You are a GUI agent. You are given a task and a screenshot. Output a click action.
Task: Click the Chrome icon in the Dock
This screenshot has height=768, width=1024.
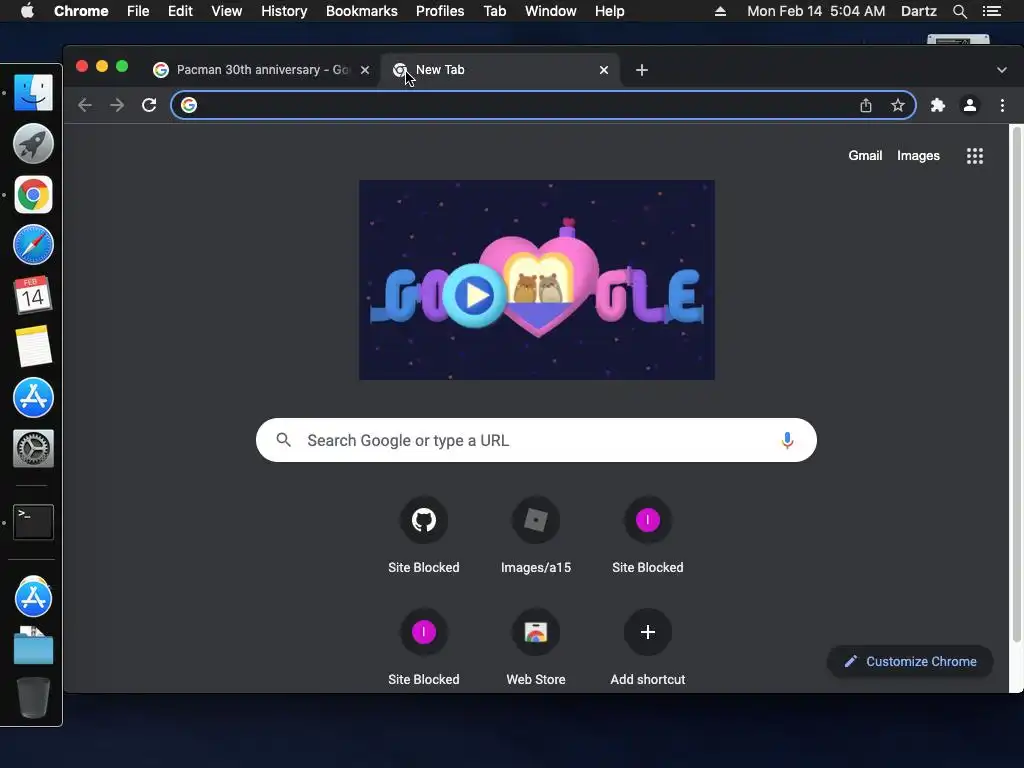[x=33, y=195]
